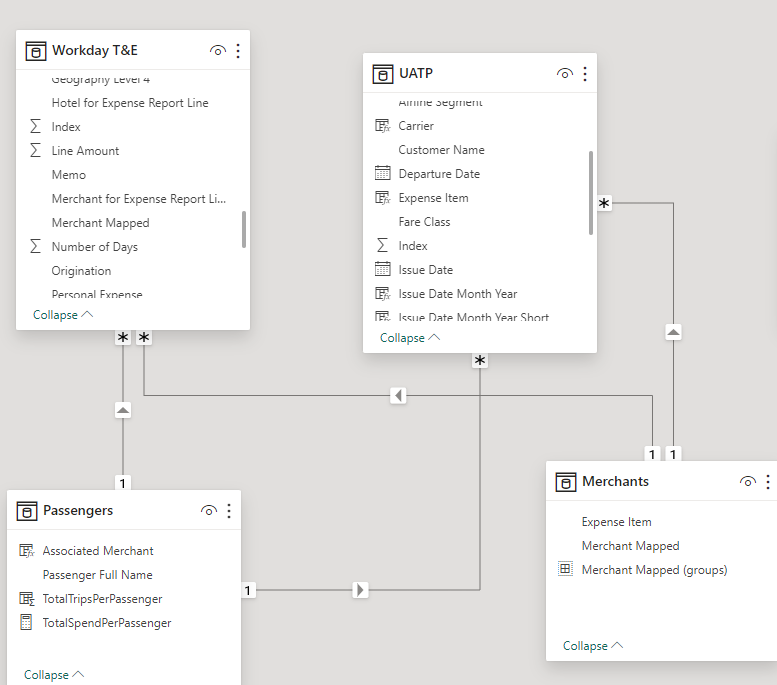
Task: Select the Memo field
Action: pyautogui.click(x=68, y=174)
